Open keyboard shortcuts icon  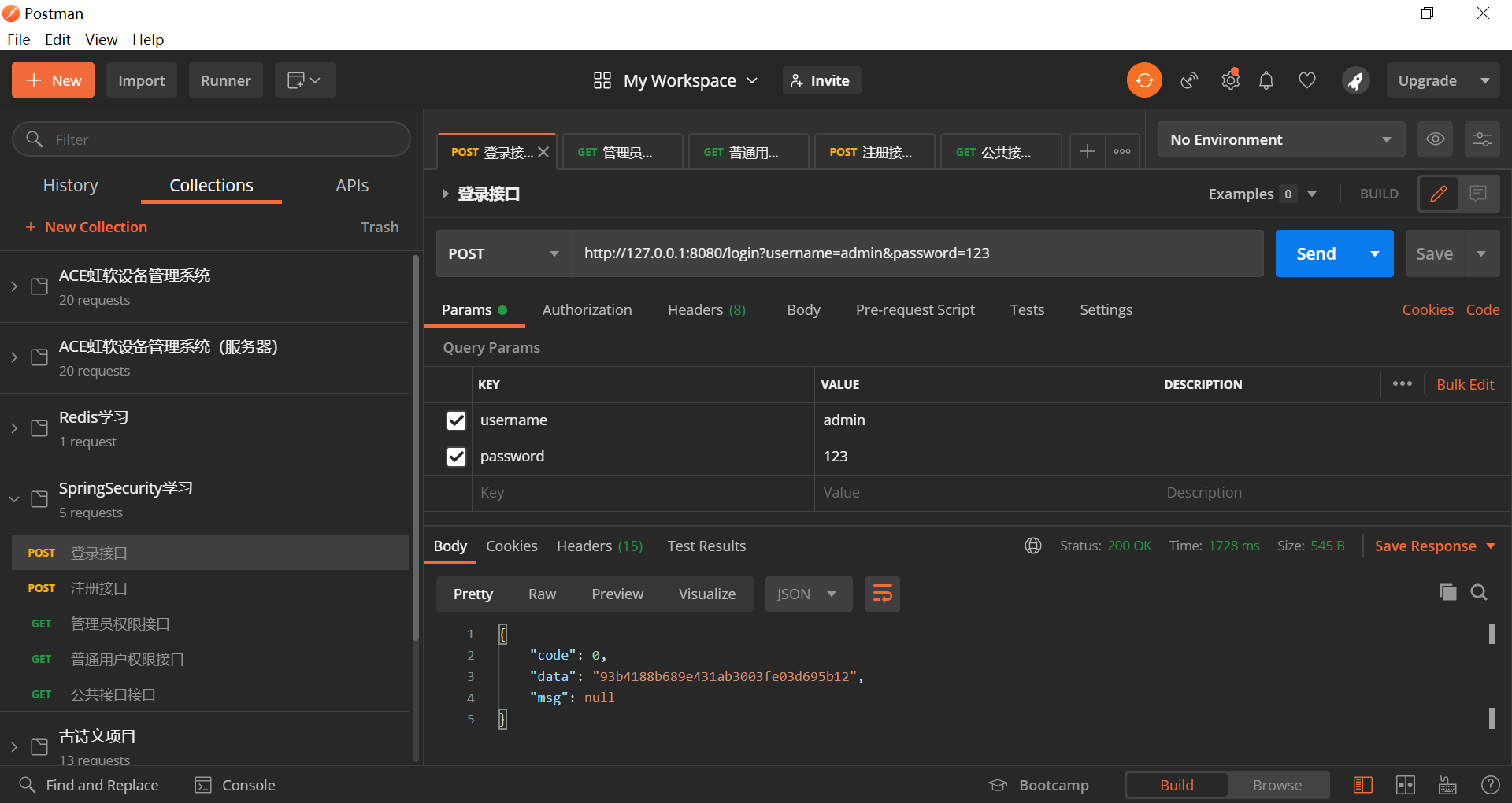click(x=1447, y=785)
